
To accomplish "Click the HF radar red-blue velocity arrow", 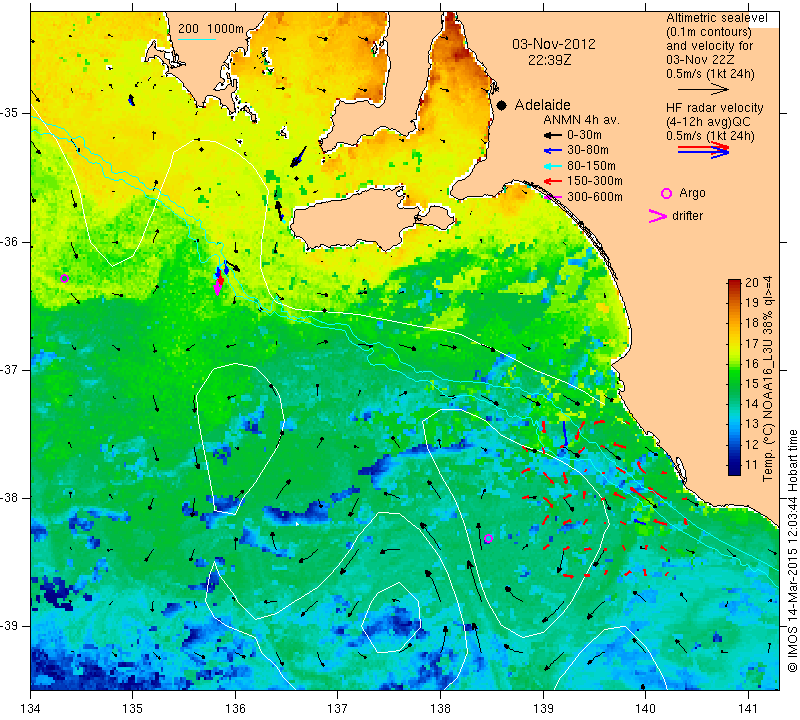I will [x=704, y=150].
